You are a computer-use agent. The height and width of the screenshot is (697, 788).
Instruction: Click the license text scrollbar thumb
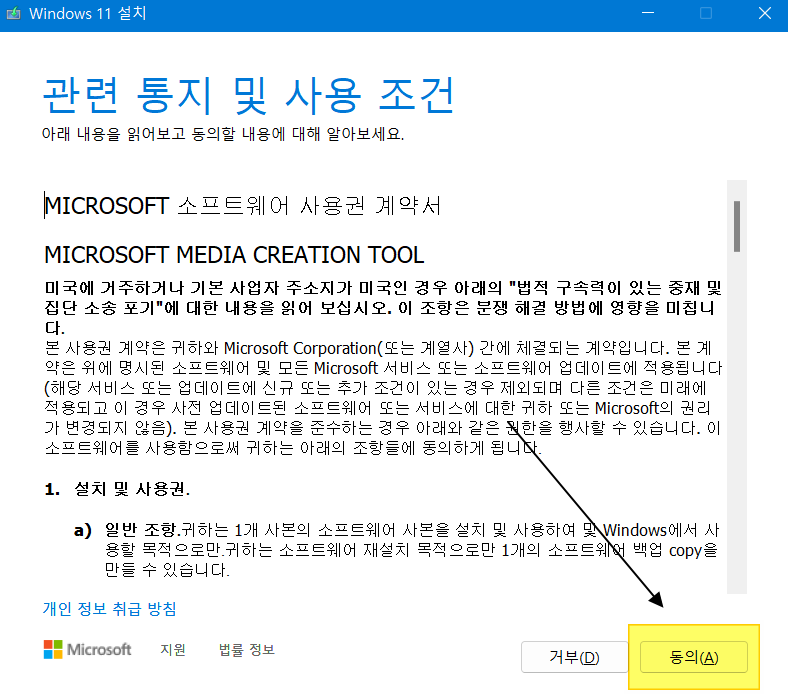(737, 226)
